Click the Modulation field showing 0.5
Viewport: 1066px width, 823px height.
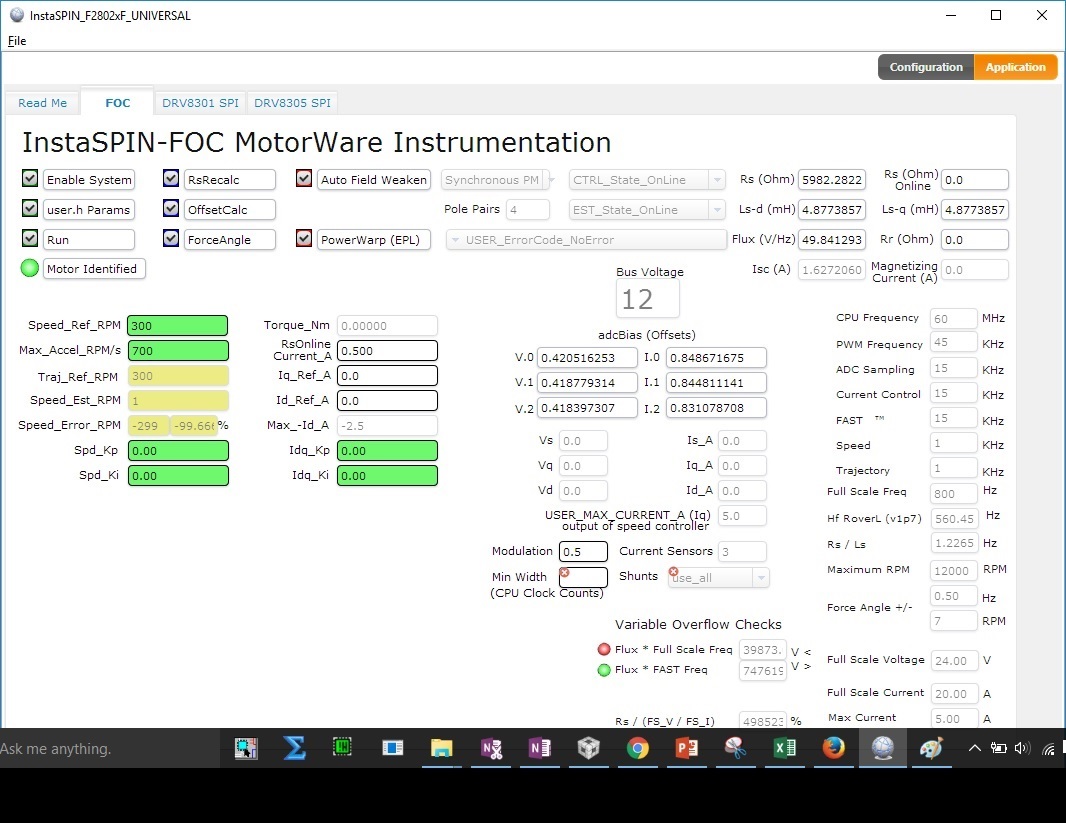[x=583, y=552]
